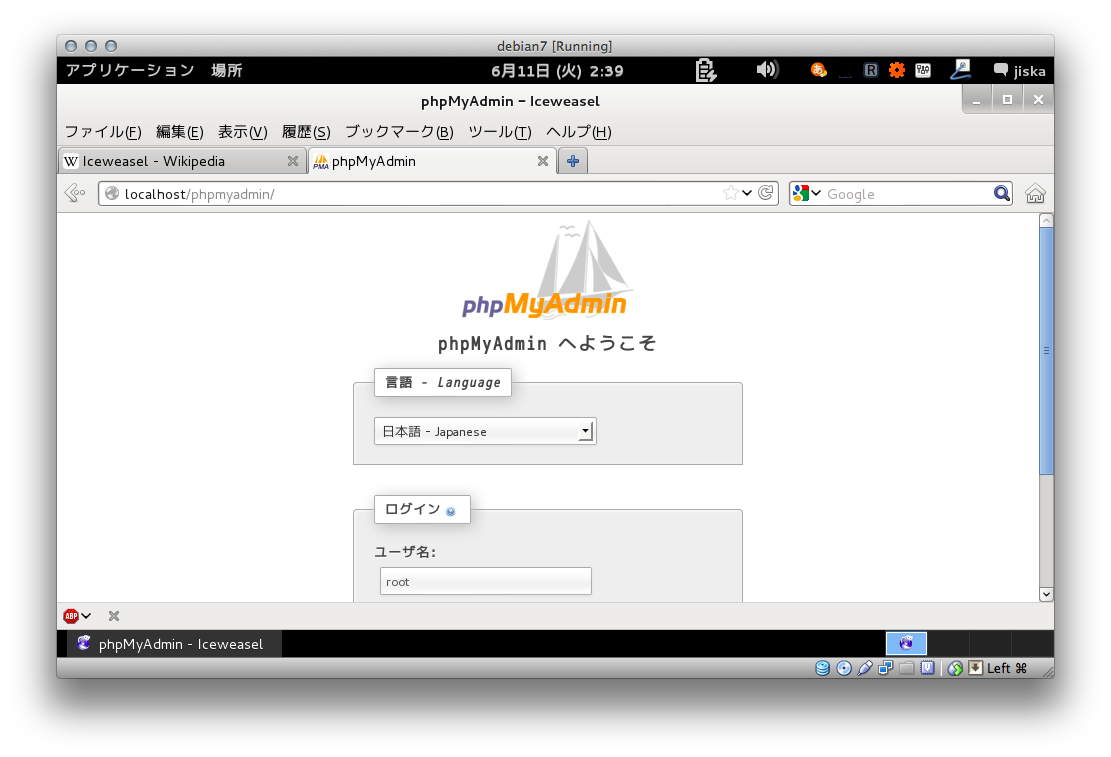1111x757 pixels.
Task: Click VirtualBox mouse integration globe icon
Action: pos(955,668)
